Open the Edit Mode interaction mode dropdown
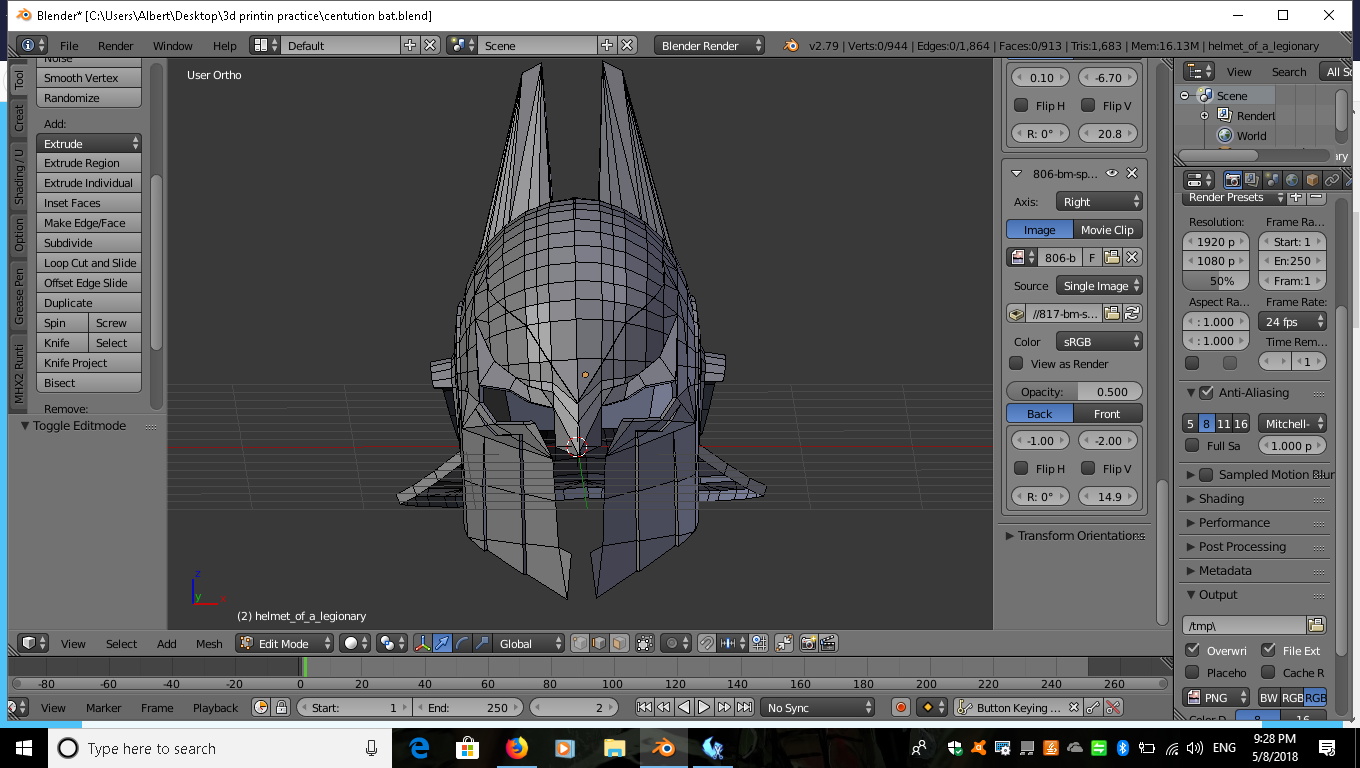Viewport: 1360px width, 768px height. pyautogui.click(x=285, y=643)
